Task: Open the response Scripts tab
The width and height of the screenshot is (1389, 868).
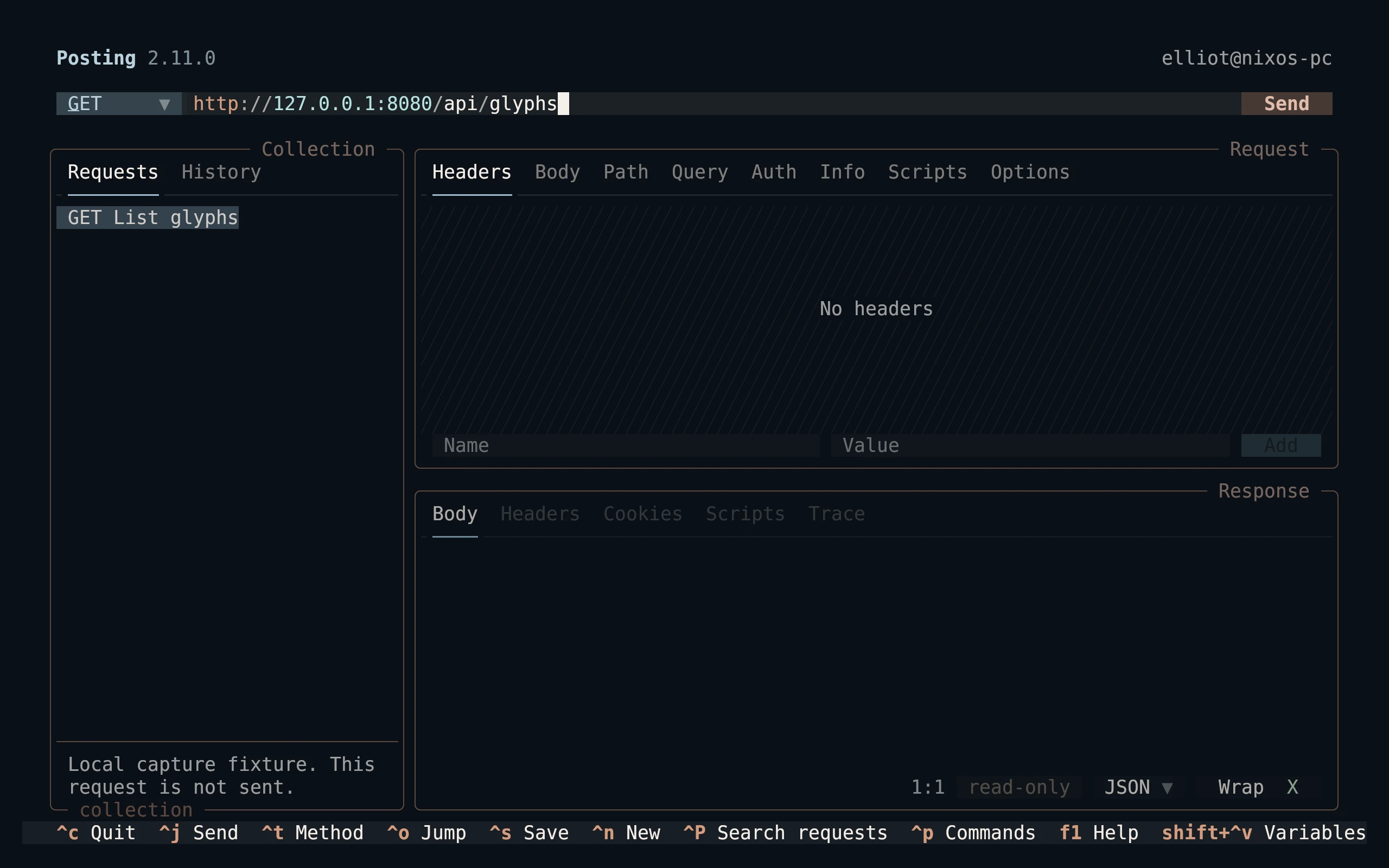Action: (745, 514)
